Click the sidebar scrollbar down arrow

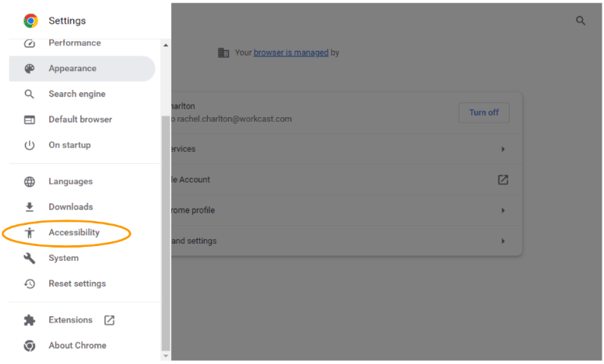[x=166, y=356]
